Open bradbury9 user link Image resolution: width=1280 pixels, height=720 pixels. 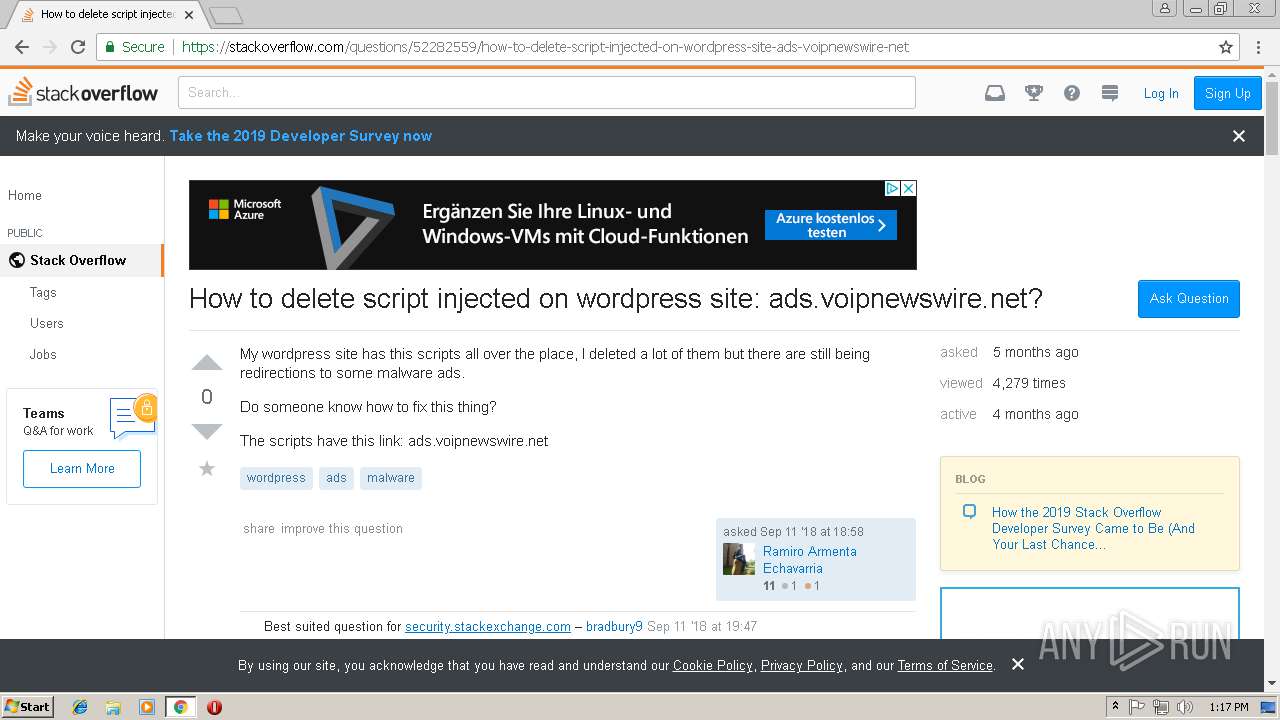point(614,626)
